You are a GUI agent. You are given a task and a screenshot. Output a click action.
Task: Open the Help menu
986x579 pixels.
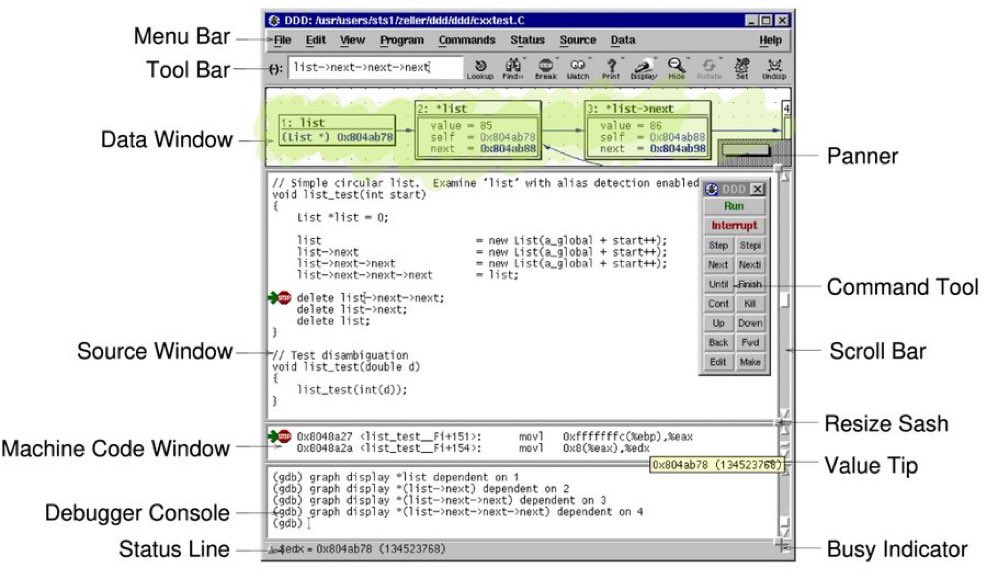click(770, 40)
